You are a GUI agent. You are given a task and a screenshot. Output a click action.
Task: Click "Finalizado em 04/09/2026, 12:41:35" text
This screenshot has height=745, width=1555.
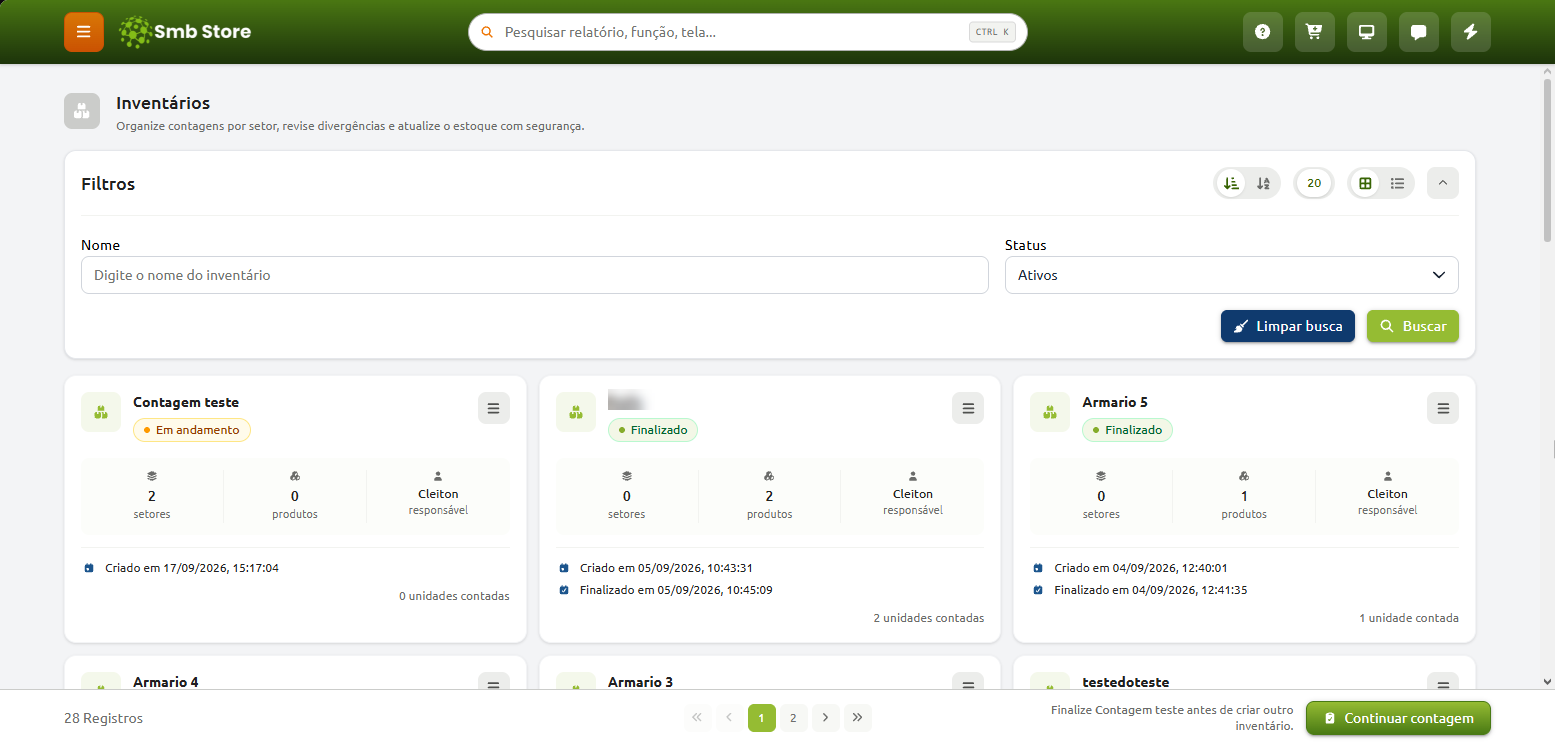coord(1150,590)
